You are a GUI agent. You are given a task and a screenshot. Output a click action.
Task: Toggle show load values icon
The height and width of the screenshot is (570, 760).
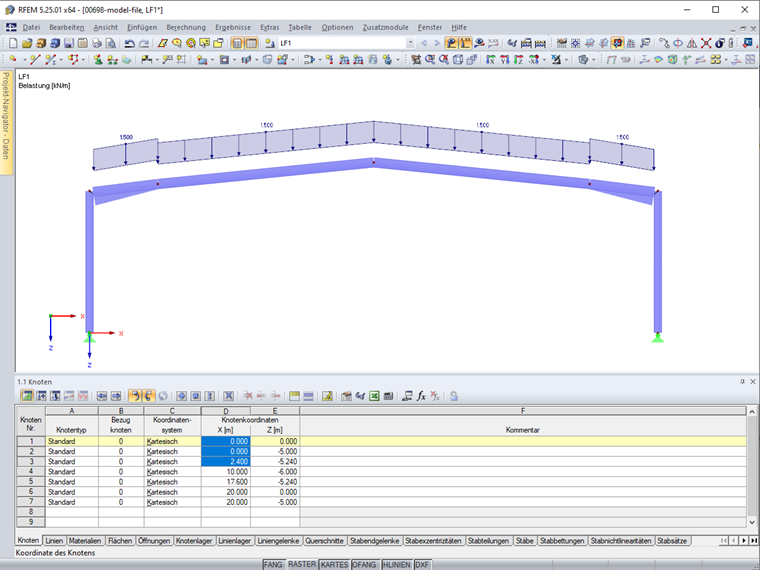pyautogui.click(x=465, y=43)
